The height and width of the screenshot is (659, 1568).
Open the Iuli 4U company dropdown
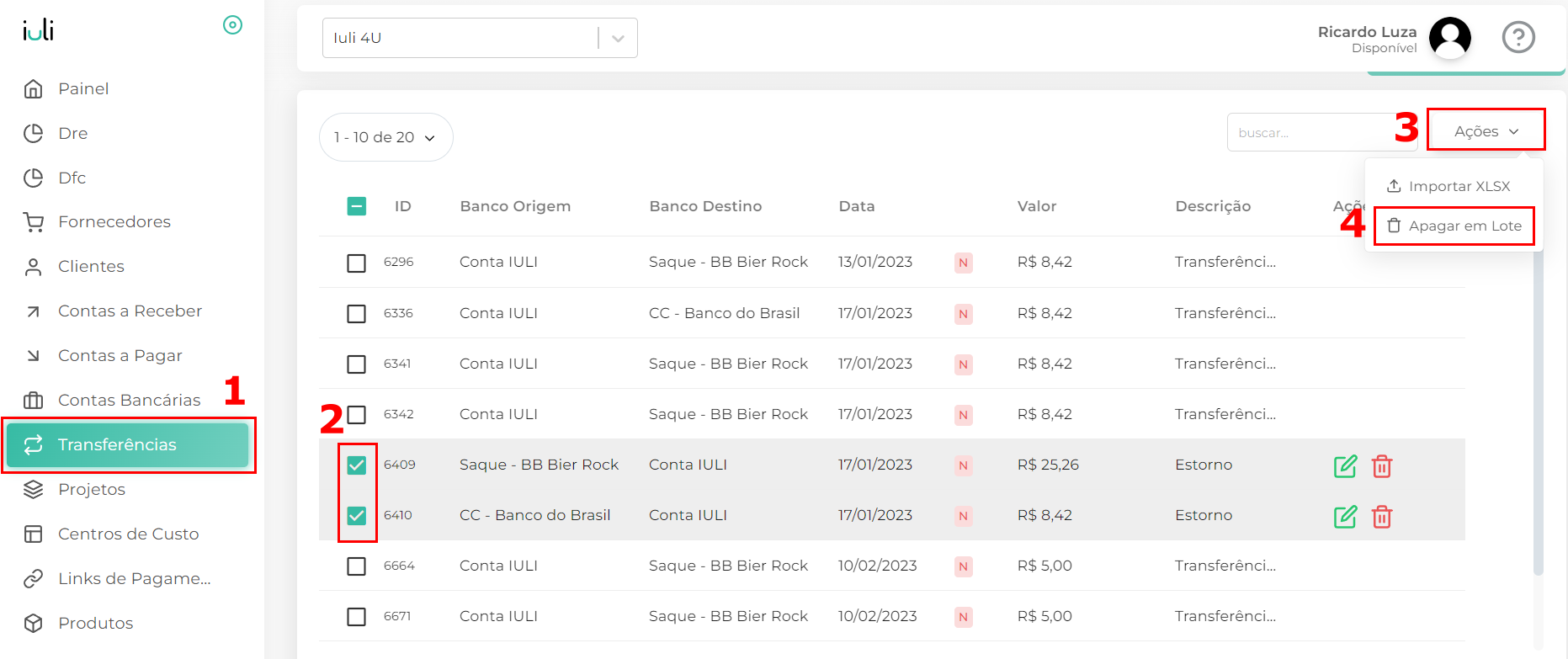(479, 38)
